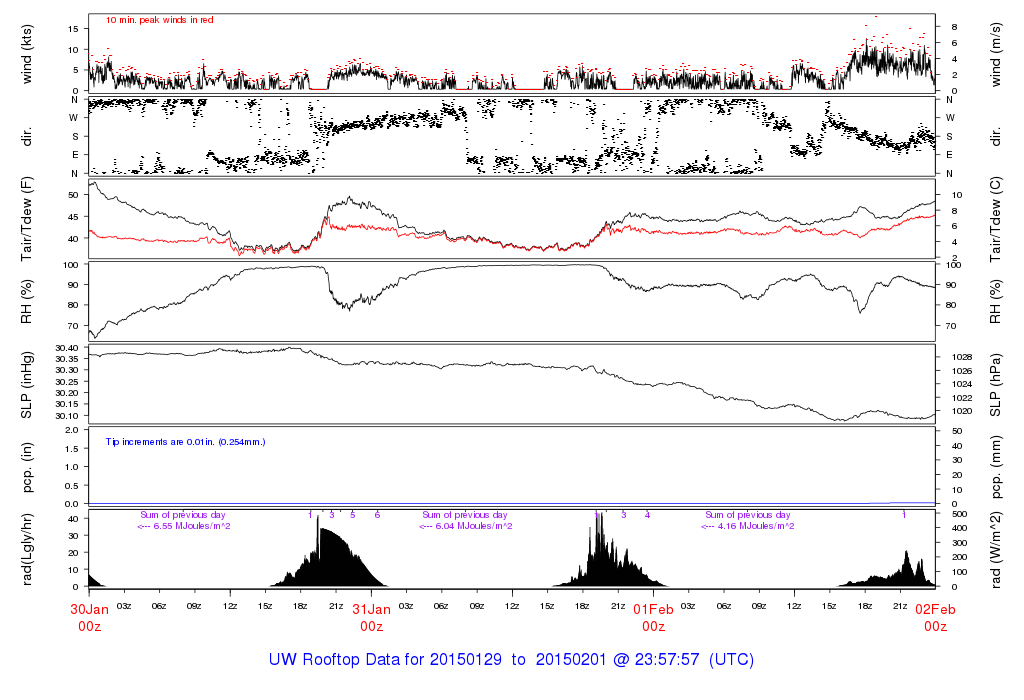Select the "1020" hPa tick label

tap(962, 411)
